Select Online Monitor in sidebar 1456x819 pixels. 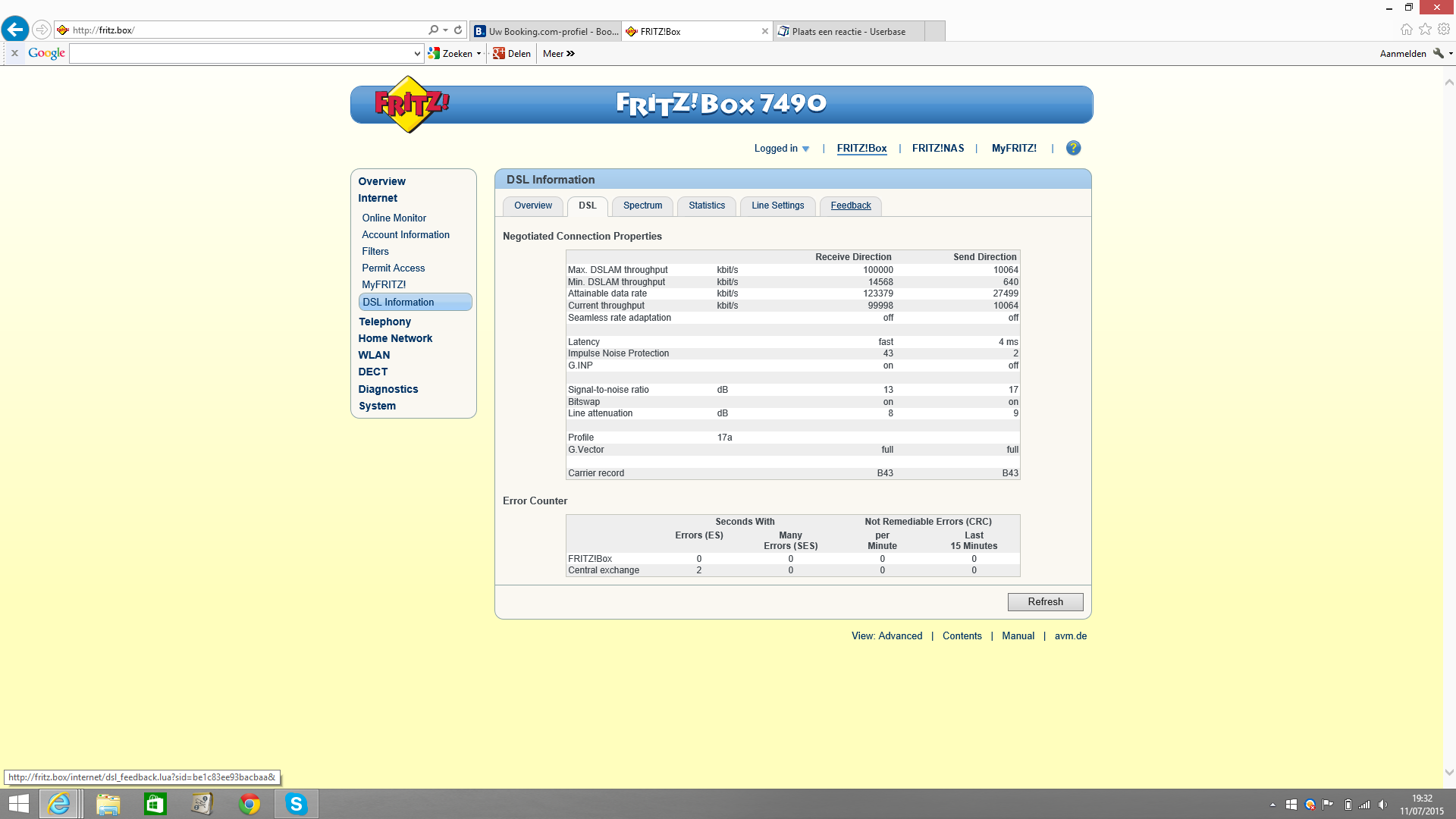[394, 218]
